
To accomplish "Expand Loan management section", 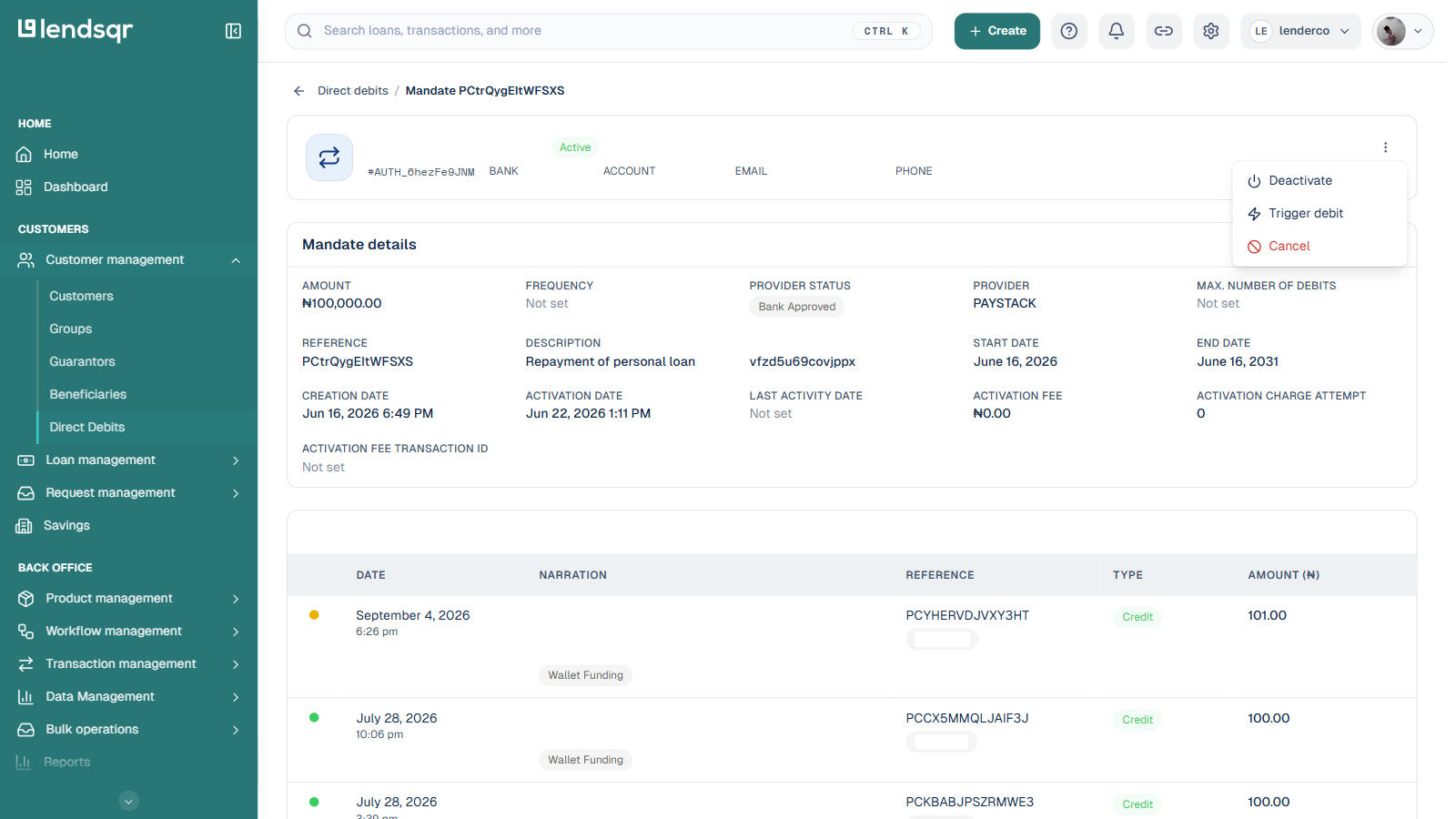I will [128, 460].
